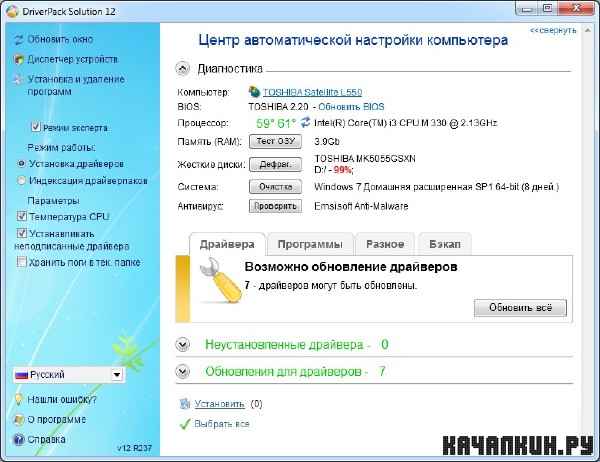Expand Обновления для драйверов section
Screen dimensions: 600x462
tap(183, 371)
